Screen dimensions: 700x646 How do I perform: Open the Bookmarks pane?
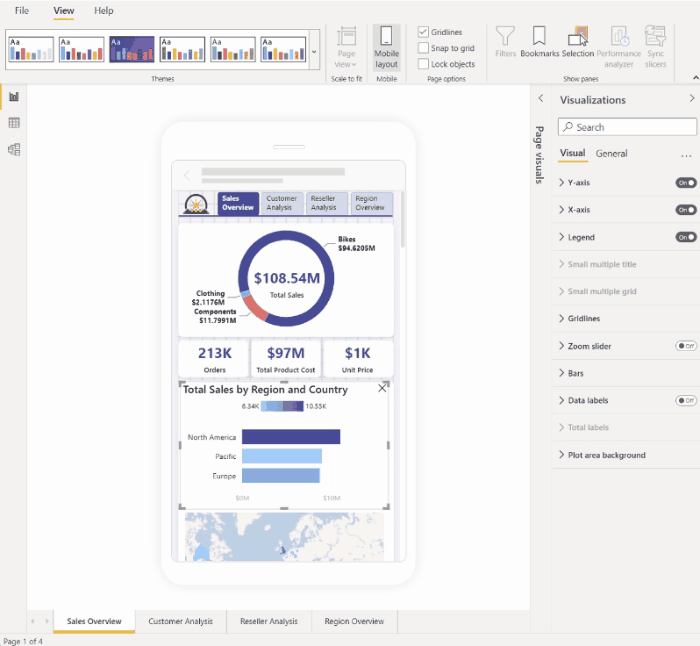point(540,42)
